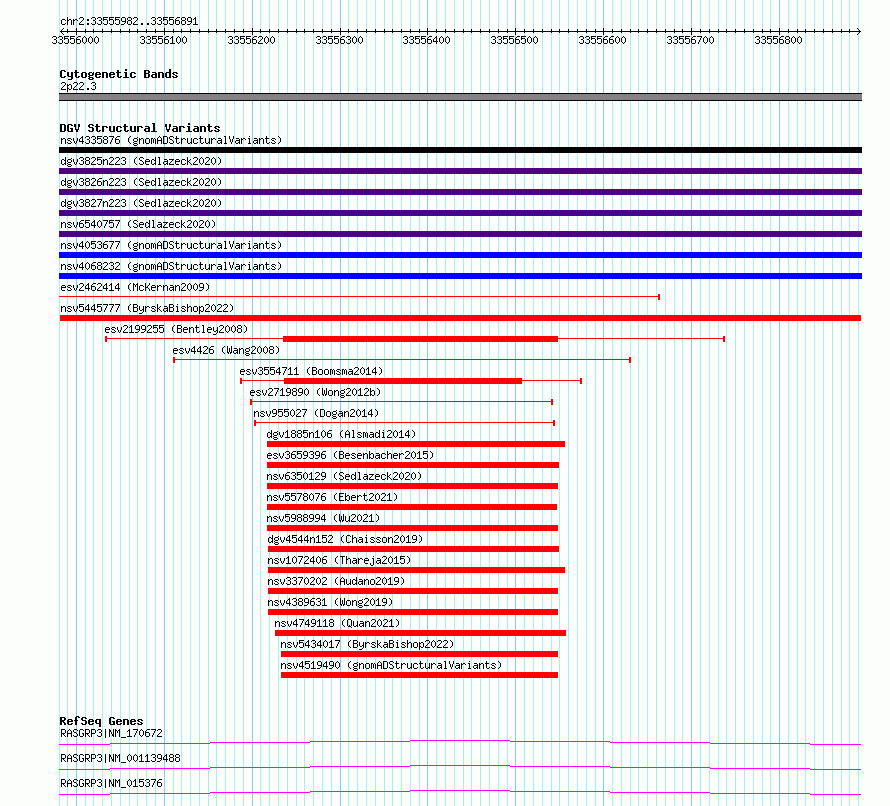Open the esv2719890 (Wong2012b) entry
This screenshot has height=806, width=890.
315,392
